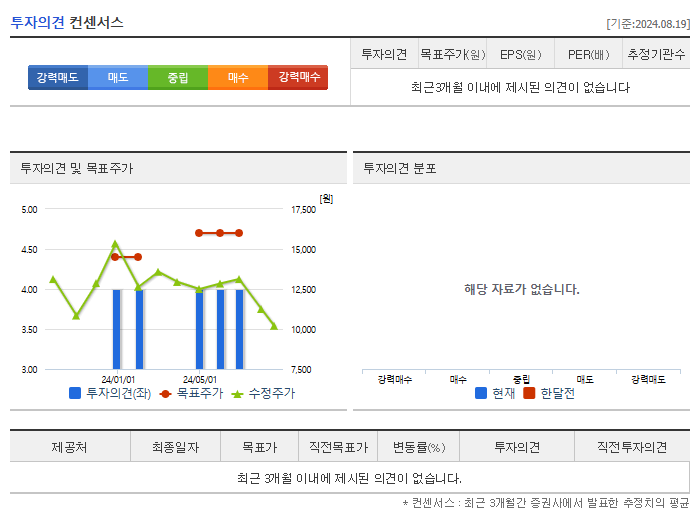Click the 투자의견 및 목표주가 chart title

[77, 168]
